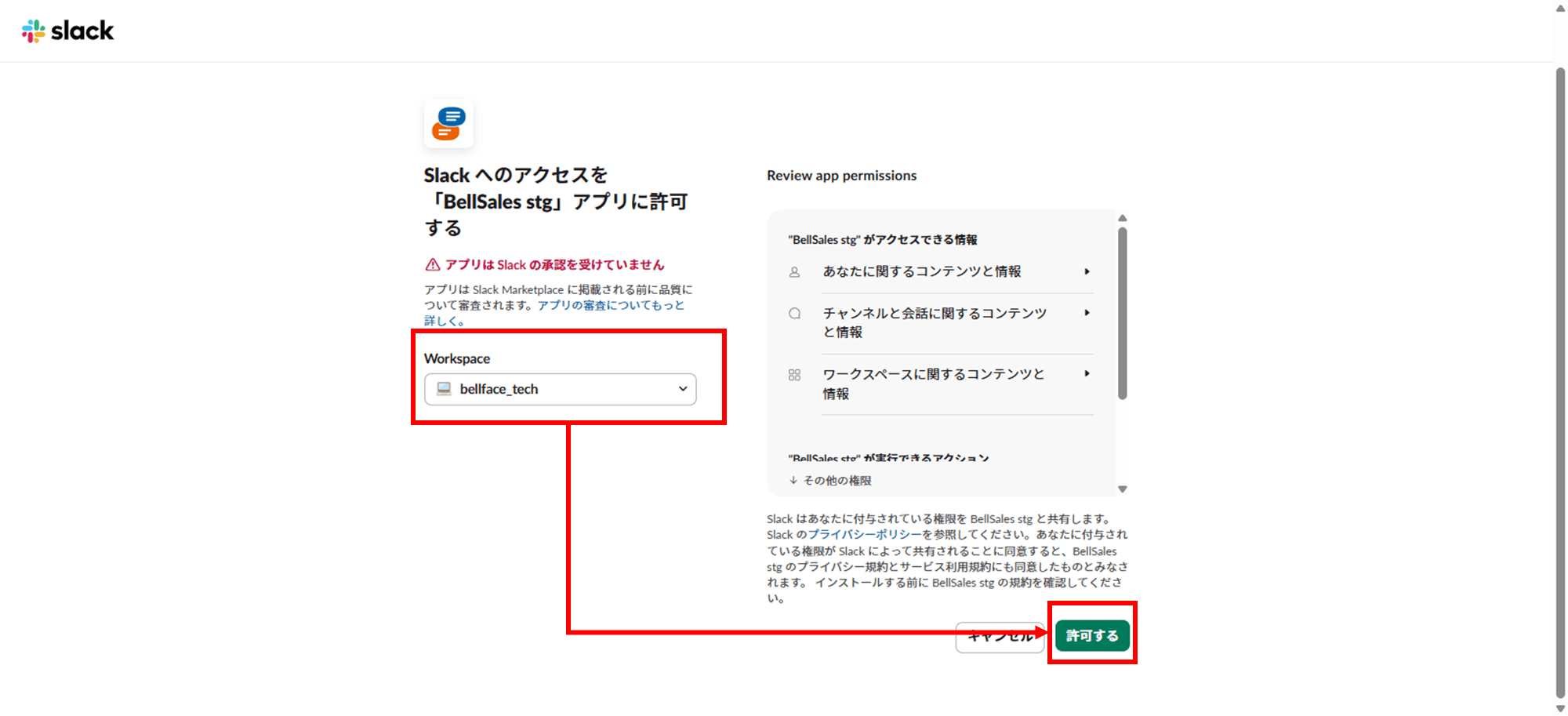The height and width of the screenshot is (716, 1568).
Task: Click the BellSales stg app icon
Action: pyautogui.click(x=448, y=124)
